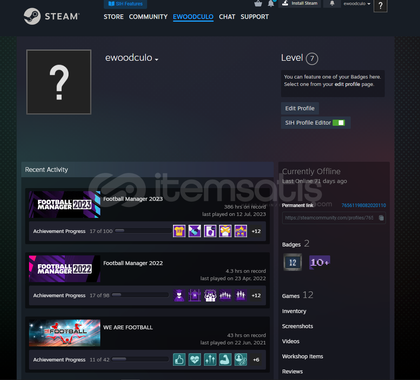The image size is (420, 380).
Task: Click the Install Steam button
Action: pos(300,3)
